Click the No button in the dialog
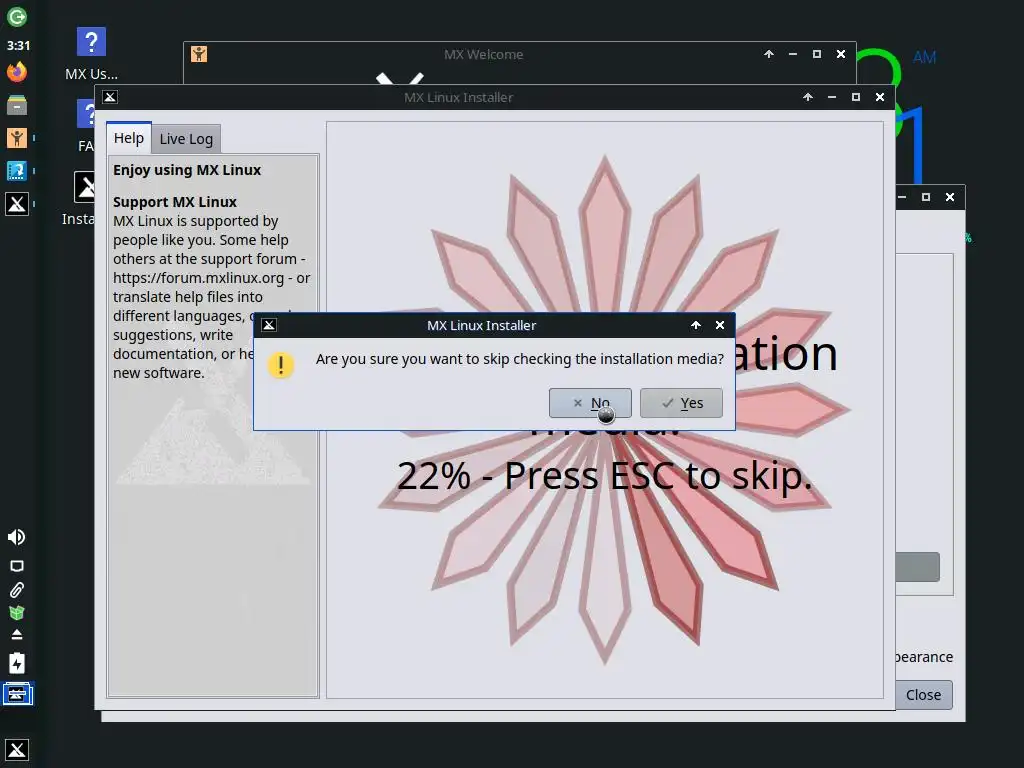Viewport: 1024px width, 768px height. 590,403
